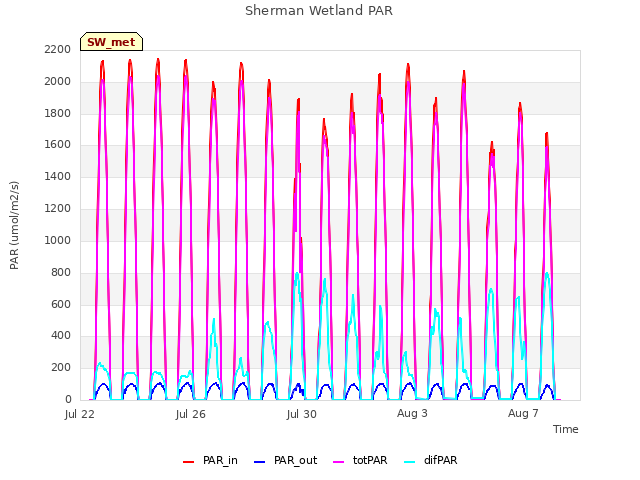Toggle the PAR_out legend entry

point(285,460)
